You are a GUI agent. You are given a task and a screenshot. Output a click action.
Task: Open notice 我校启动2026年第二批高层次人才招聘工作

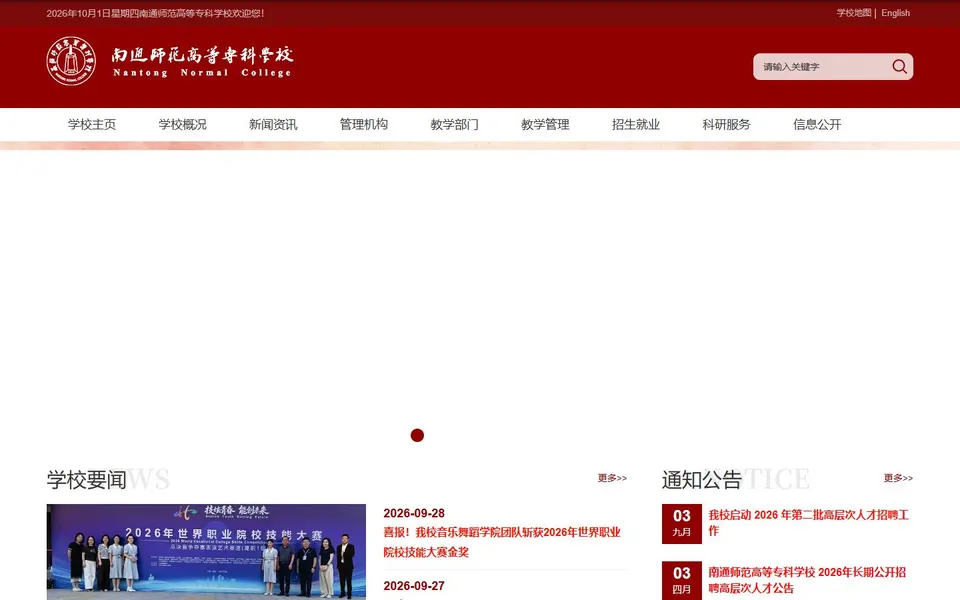tap(808, 523)
